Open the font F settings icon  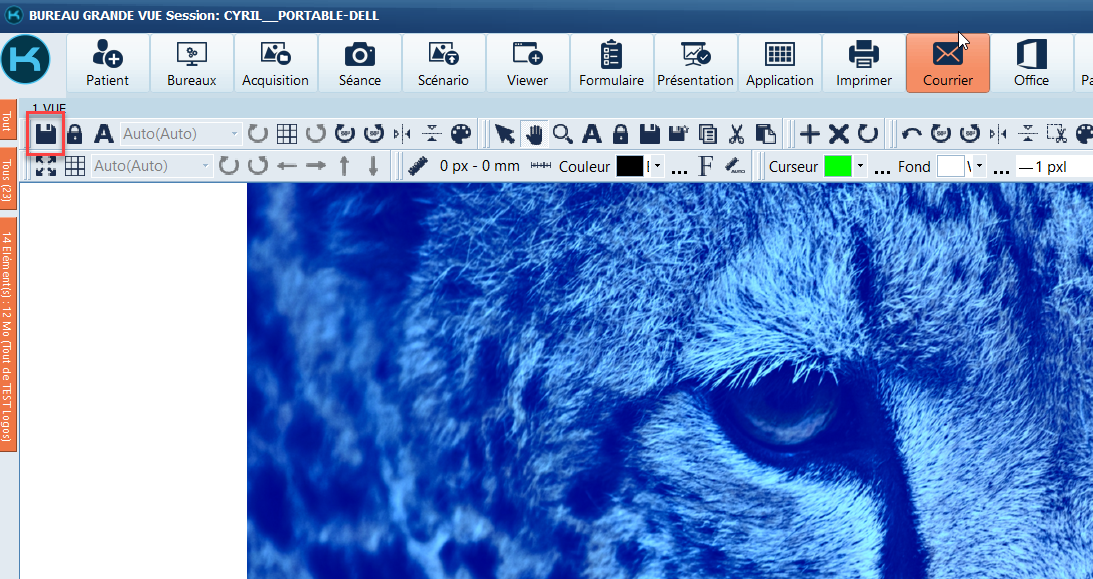click(706, 166)
